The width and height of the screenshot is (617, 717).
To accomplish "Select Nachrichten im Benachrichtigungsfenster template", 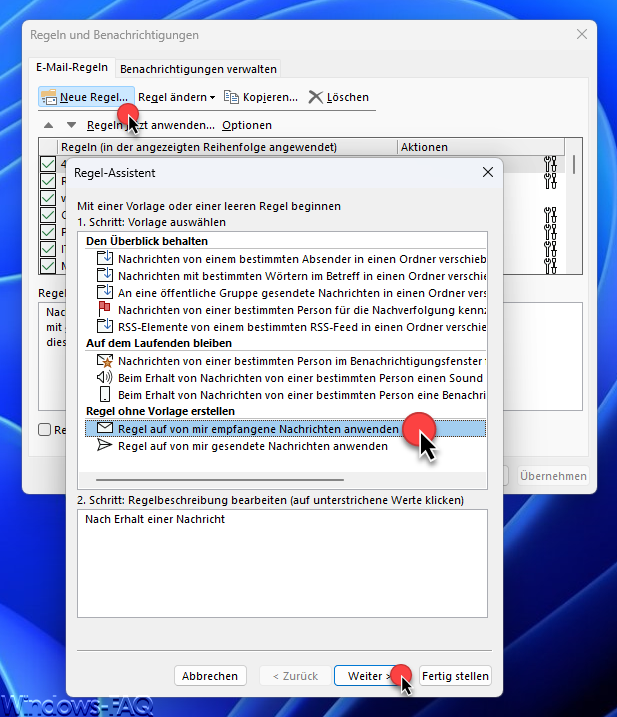I will coord(286,361).
